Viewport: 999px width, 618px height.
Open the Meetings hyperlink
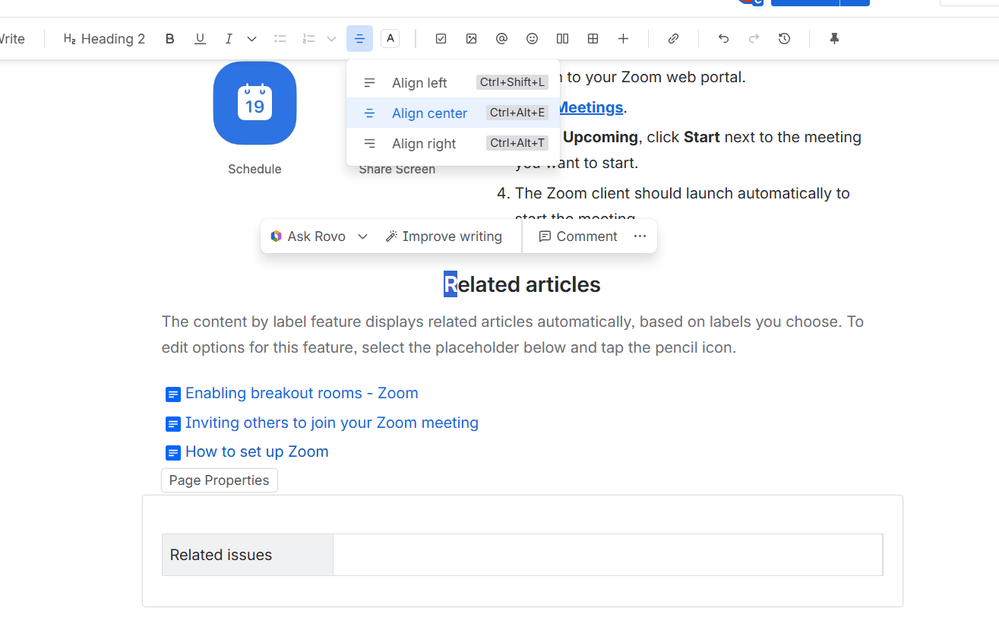click(x=590, y=107)
